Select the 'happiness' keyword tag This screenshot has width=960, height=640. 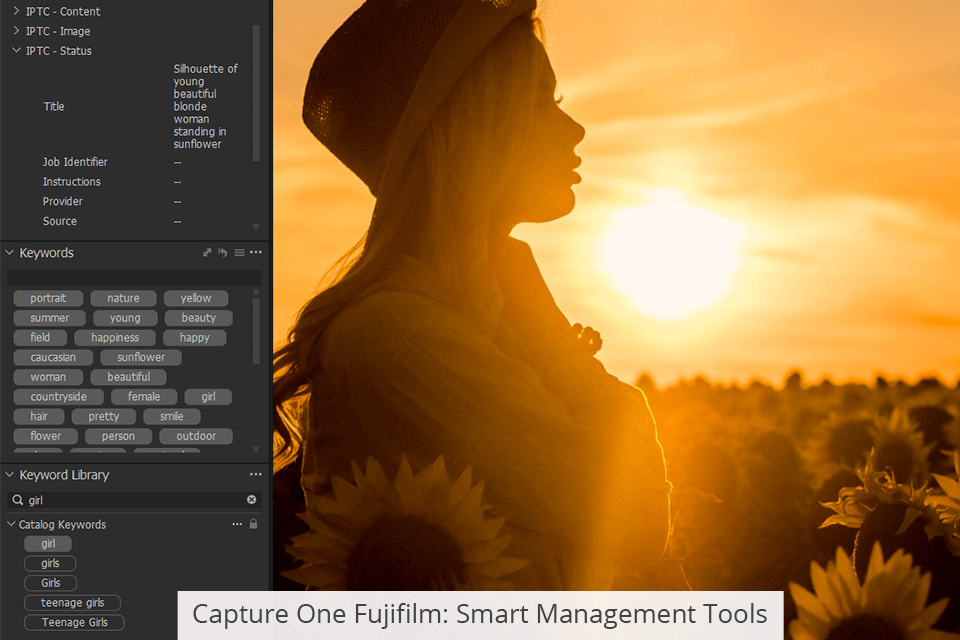[115, 337]
